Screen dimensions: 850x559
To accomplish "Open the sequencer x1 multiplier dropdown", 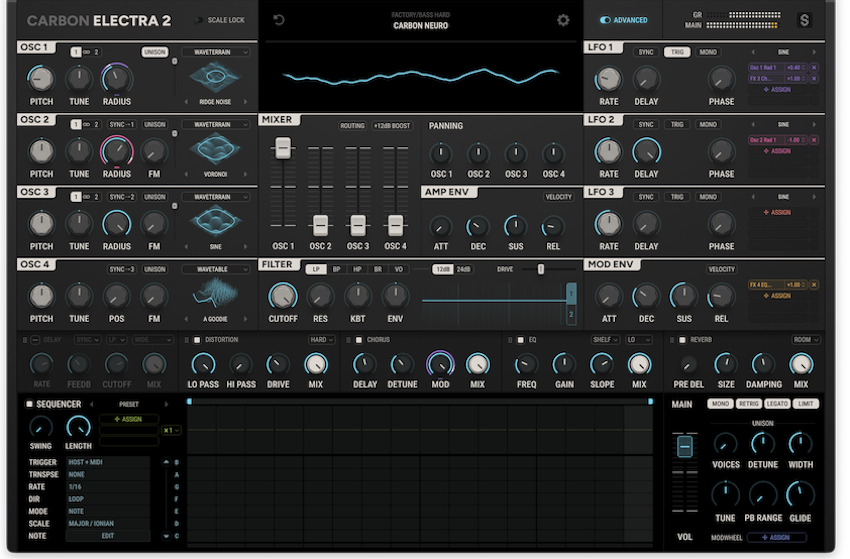I will click(x=171, y=430).
